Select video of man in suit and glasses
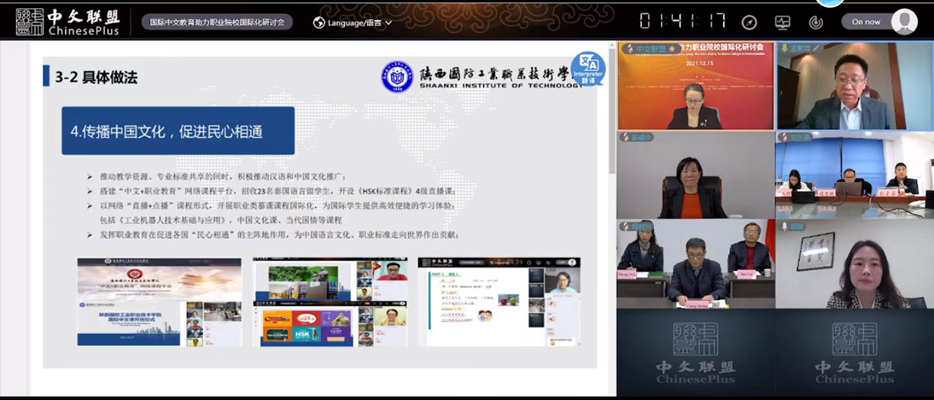Screen dimensions: 934x400 pyautogui.click(x=855, y=87)
